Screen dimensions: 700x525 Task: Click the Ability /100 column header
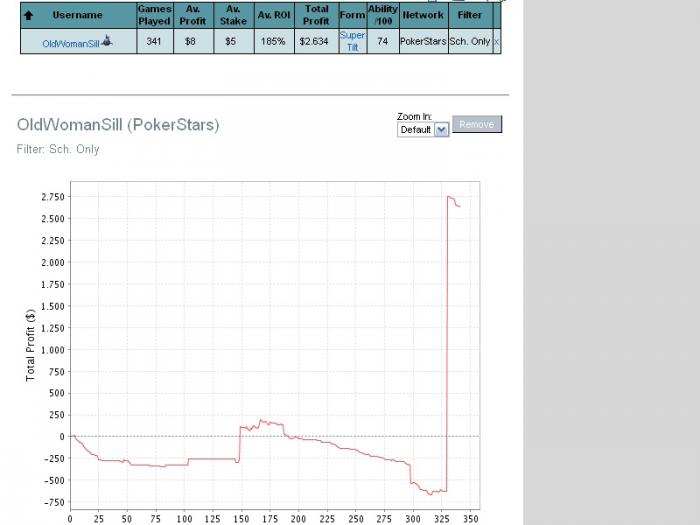383,15
